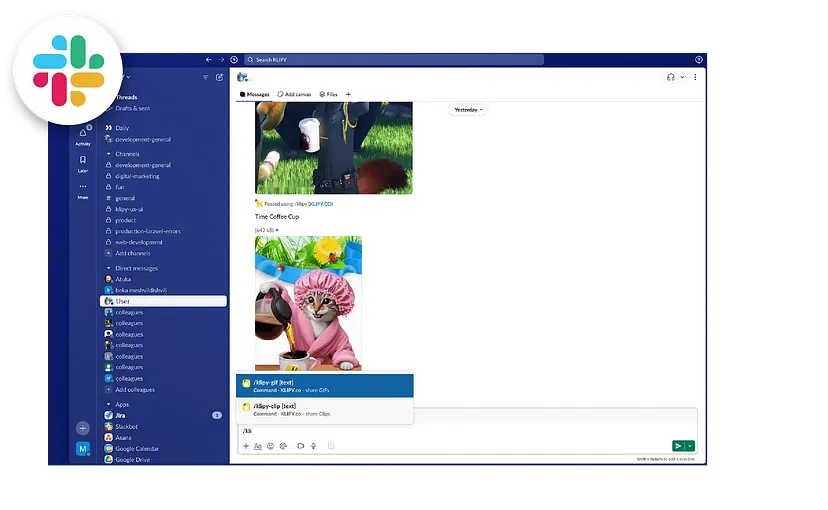Click Add channels
Image resolution: width=828 pixels, height=510 pixels.
(133, 253)
